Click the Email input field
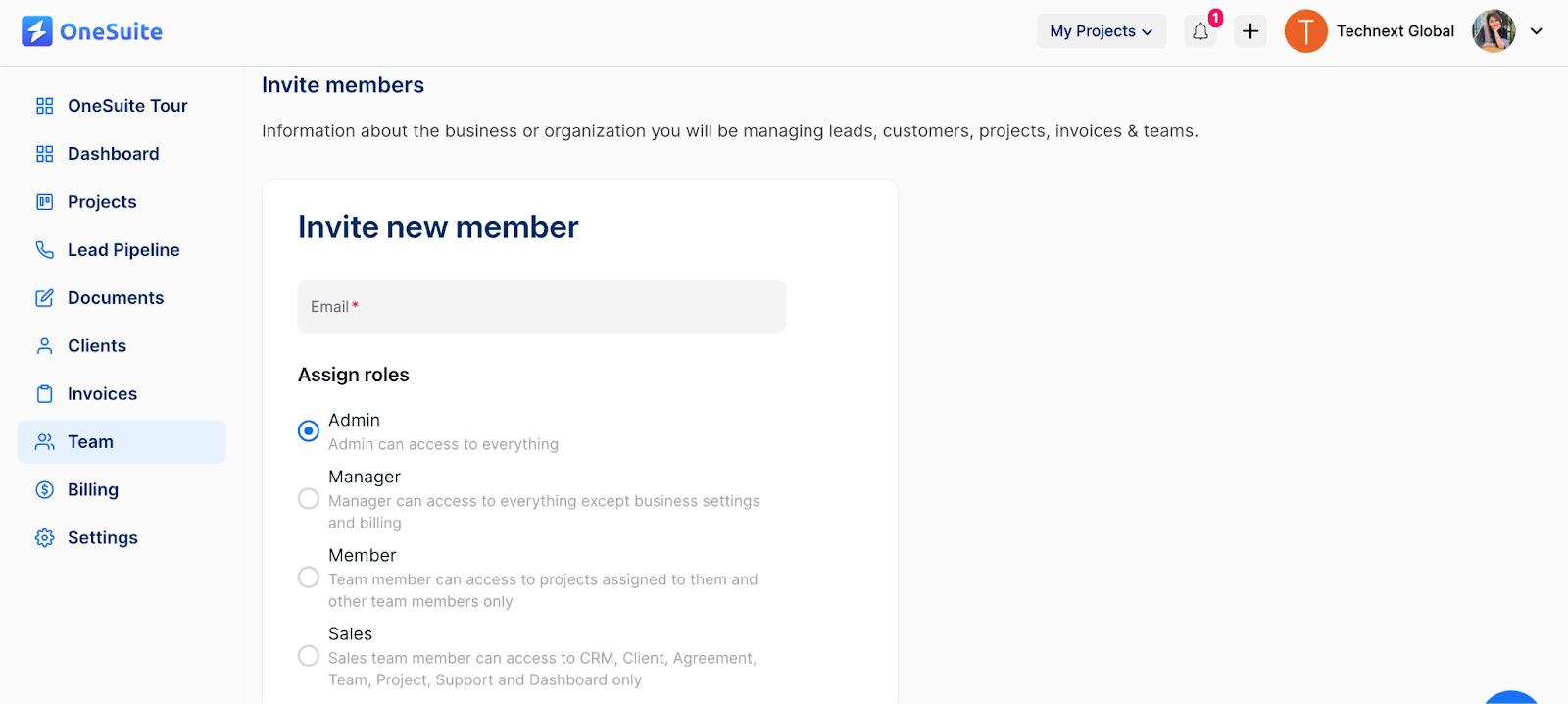Screen dimensions: 1568x704 542,307
